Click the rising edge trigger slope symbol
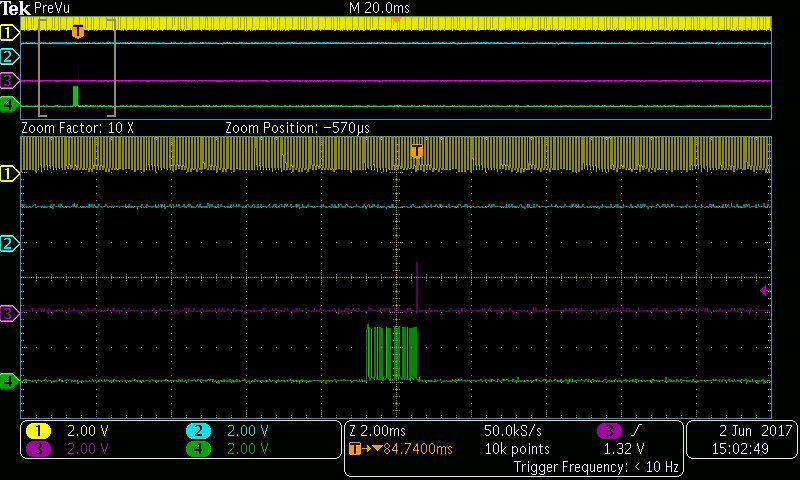The image size is (800, 480). click(x=636, y=431)
